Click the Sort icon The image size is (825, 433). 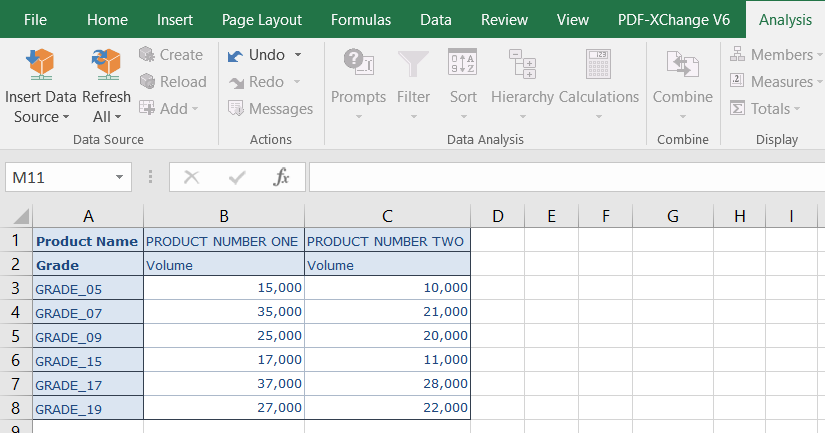click(462, 64)
